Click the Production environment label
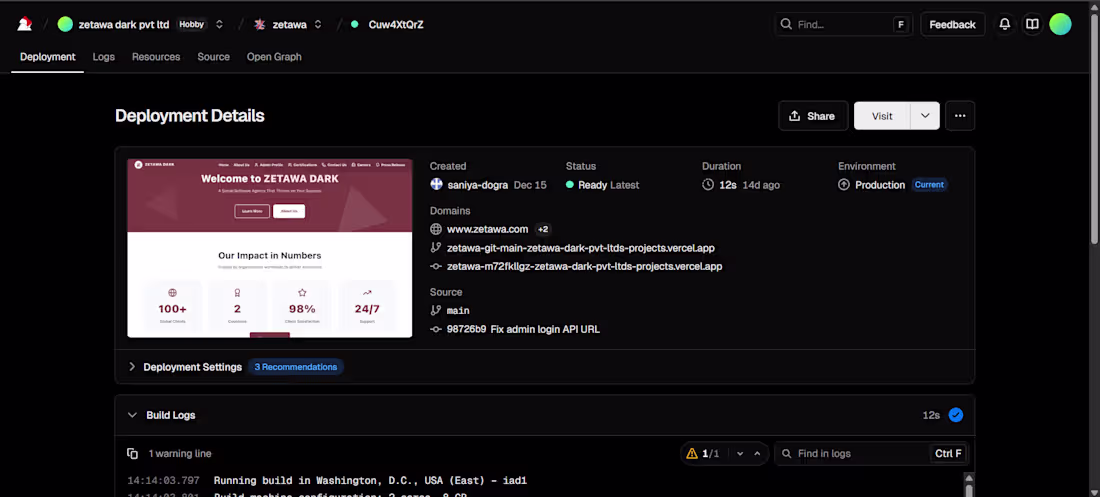 tap(880, 185)
